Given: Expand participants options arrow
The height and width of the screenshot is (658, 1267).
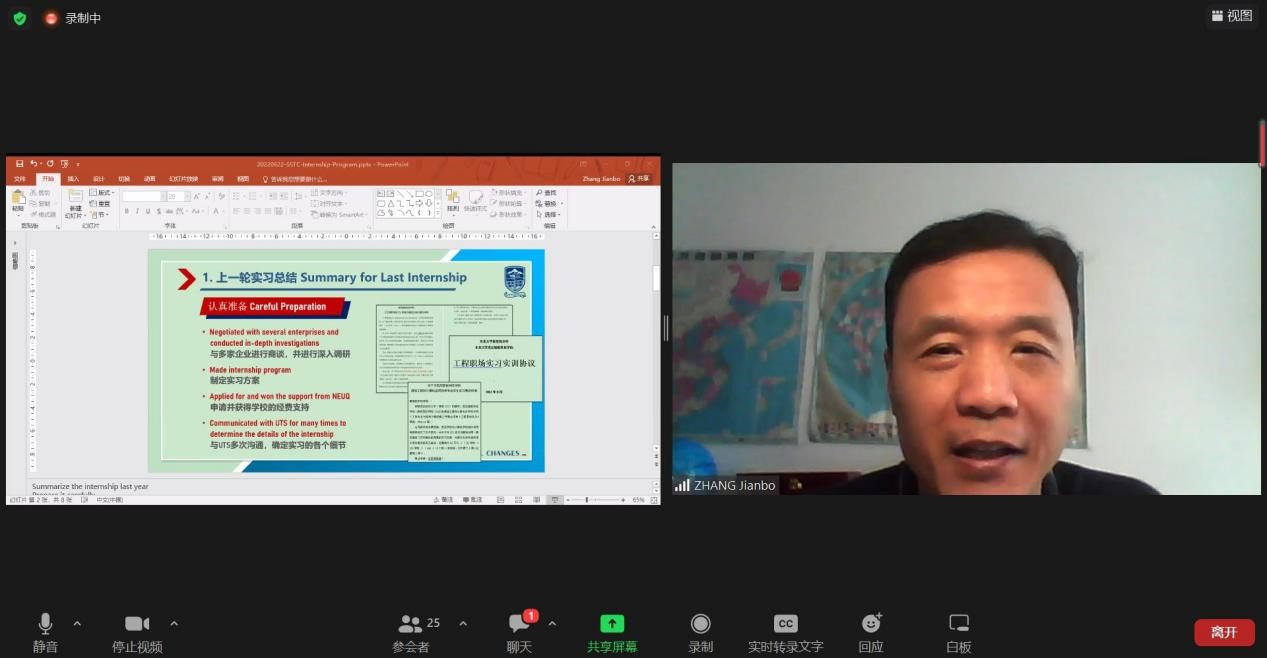Looking at the screenshot, I should (x=463, y=624).
